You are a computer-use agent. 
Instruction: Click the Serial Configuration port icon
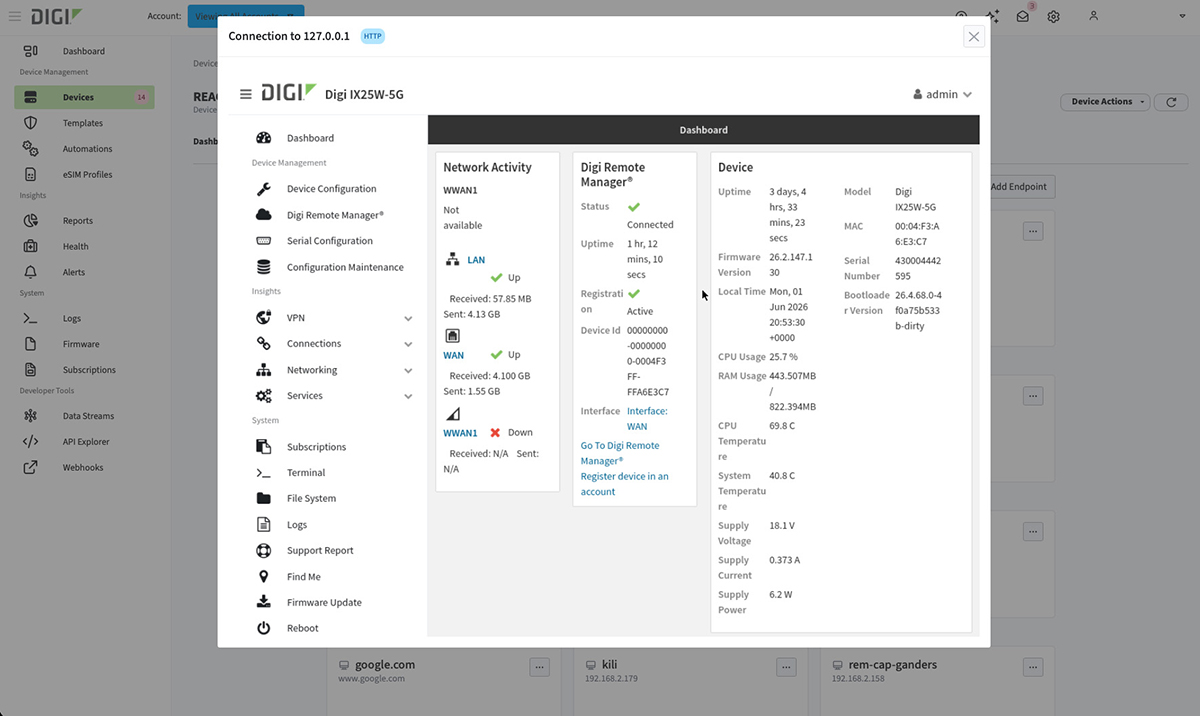point(264,241)
